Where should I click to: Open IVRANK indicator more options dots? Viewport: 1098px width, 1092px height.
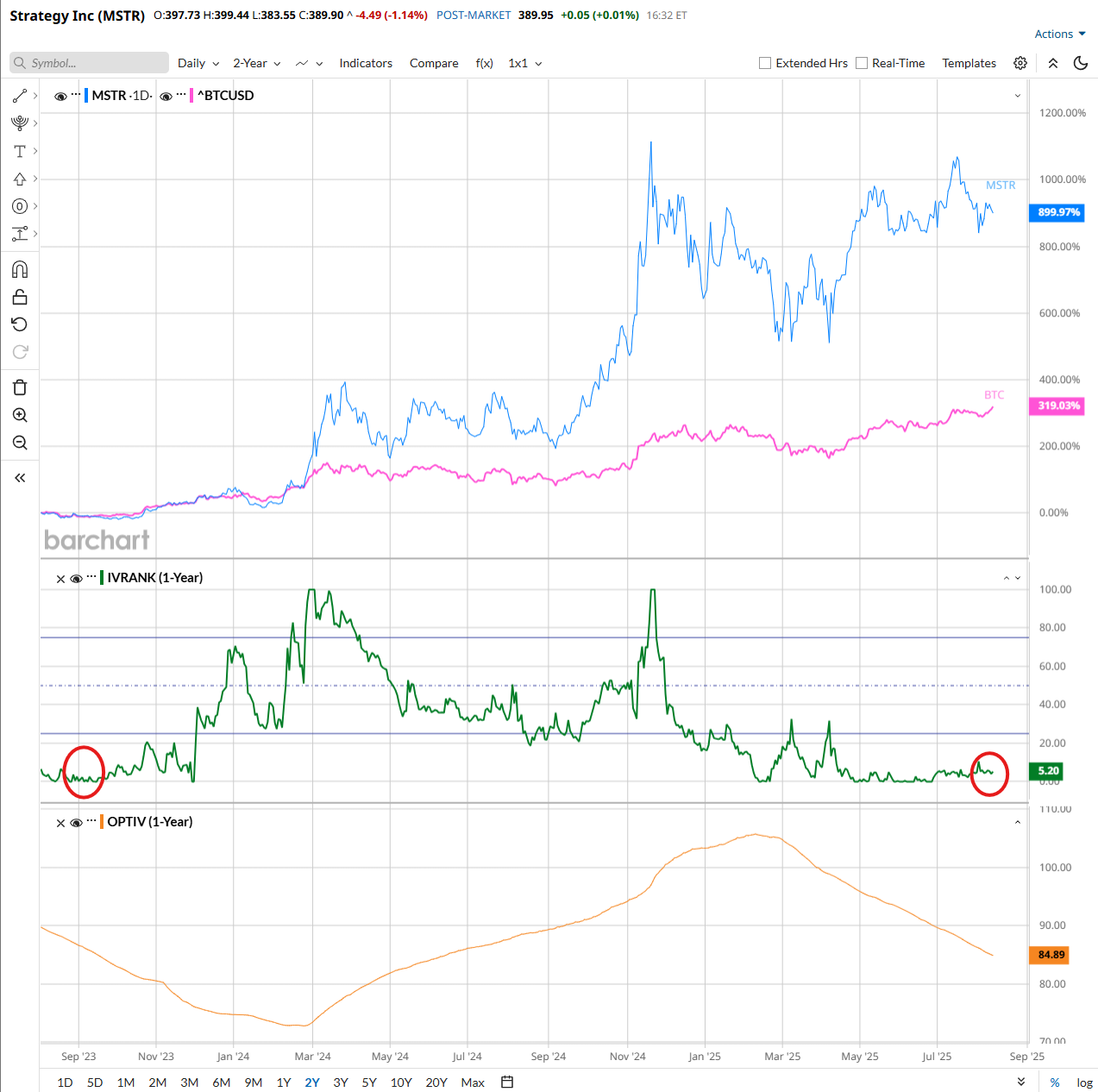[x=91, y=577]
